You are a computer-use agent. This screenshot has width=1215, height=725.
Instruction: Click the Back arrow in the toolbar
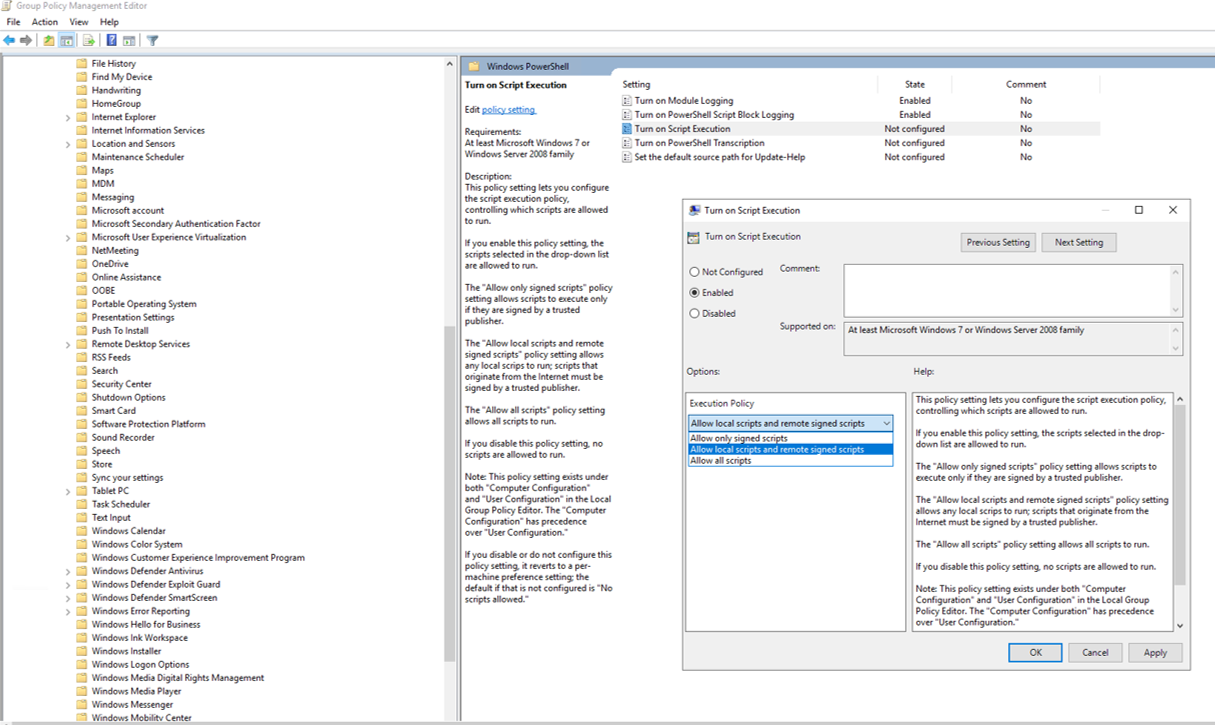tap(9, 41)
